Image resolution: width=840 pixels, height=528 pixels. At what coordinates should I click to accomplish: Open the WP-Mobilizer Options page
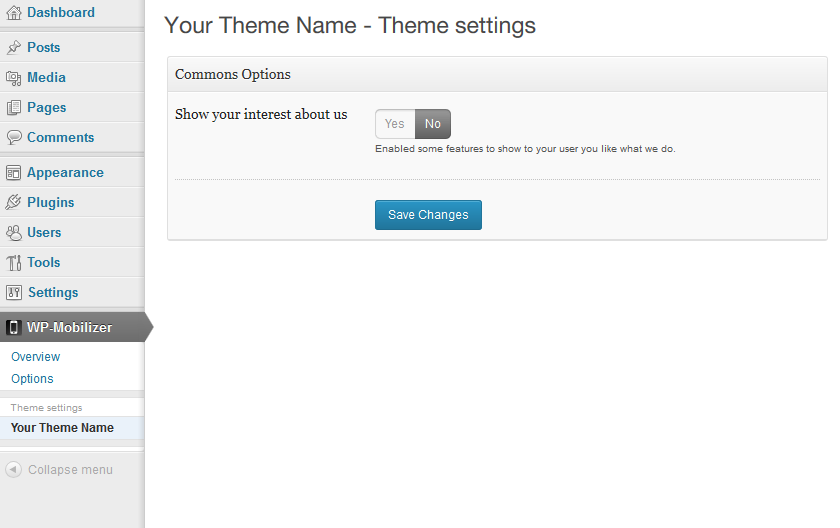click(x=32, y=379)
